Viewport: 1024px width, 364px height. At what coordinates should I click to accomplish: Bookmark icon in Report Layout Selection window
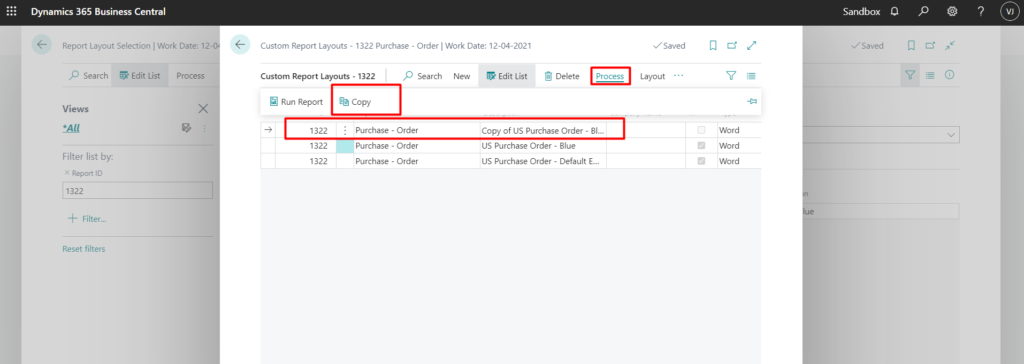pos(912,46)
